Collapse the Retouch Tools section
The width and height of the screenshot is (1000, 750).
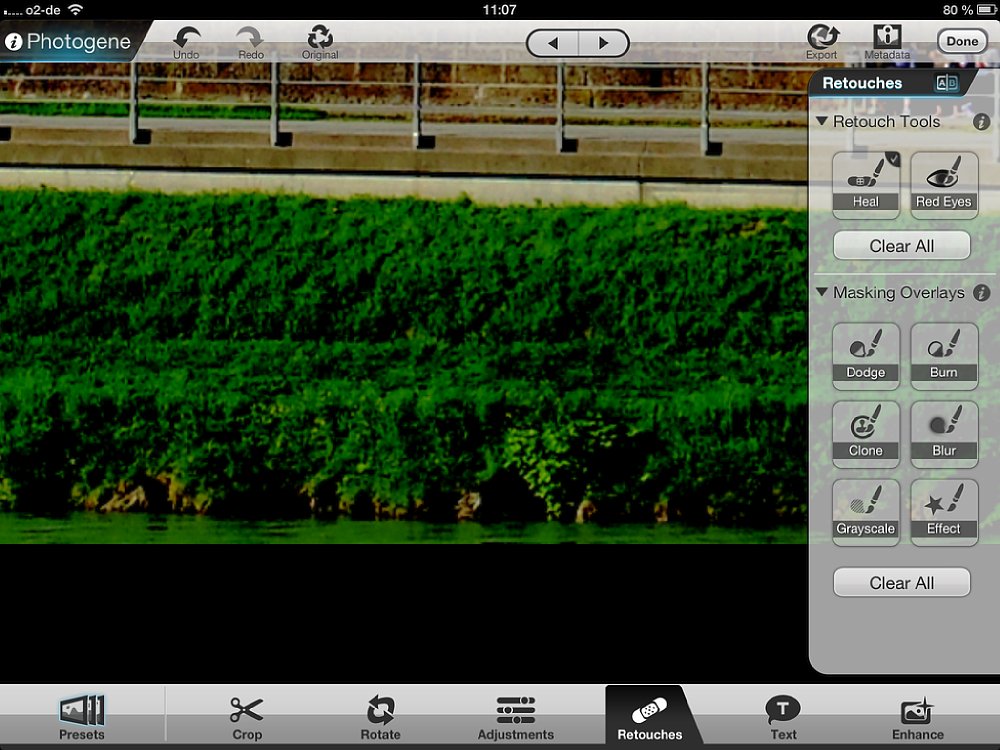pos(822,121)
